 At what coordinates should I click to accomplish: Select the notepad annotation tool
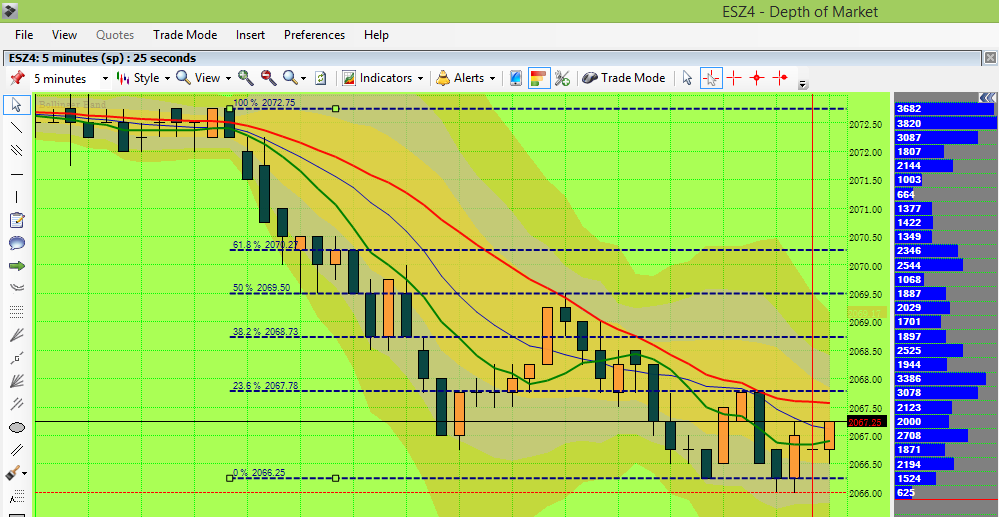click(x=17, y=220)
